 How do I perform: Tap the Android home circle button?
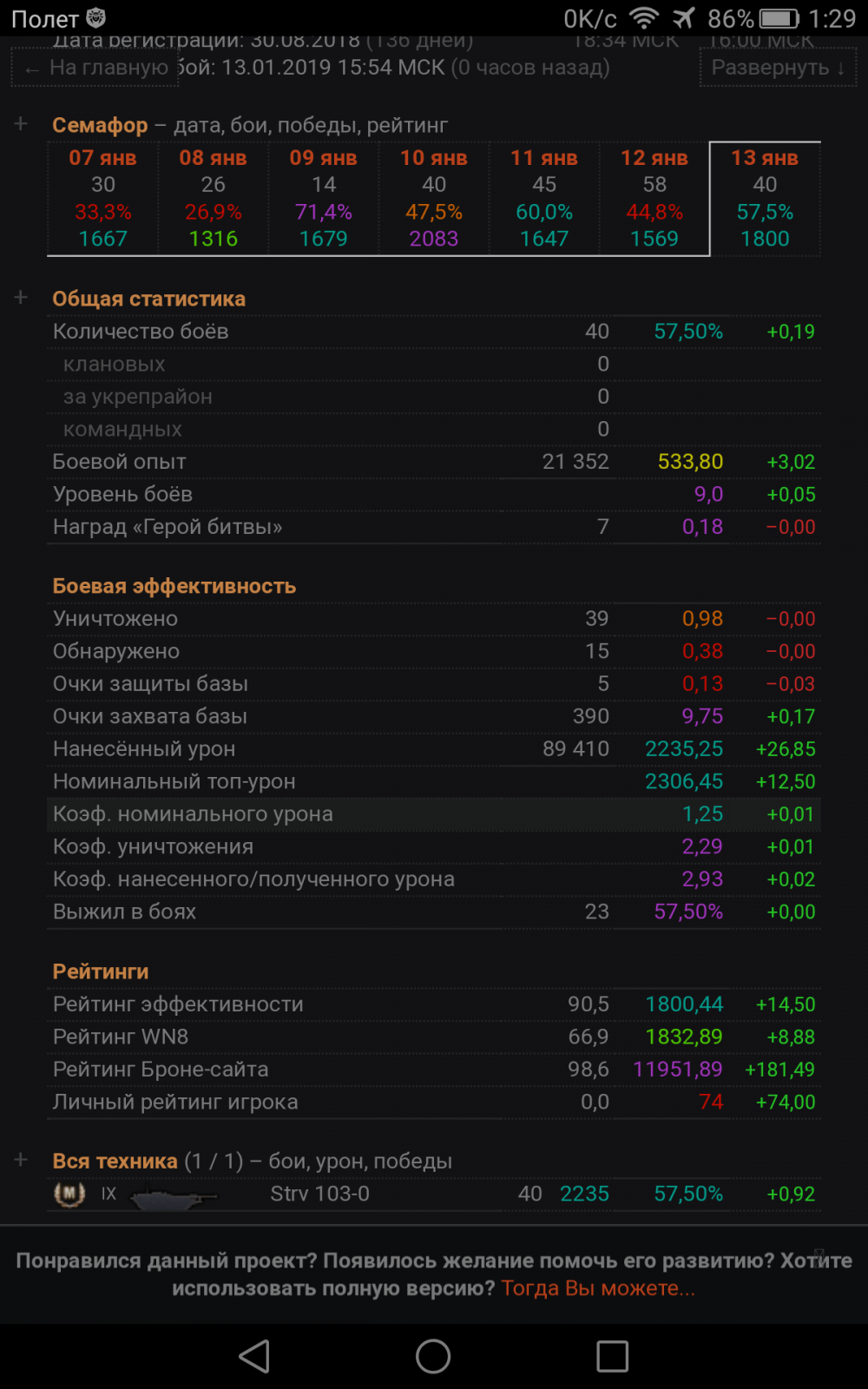tap(433, 1356)
